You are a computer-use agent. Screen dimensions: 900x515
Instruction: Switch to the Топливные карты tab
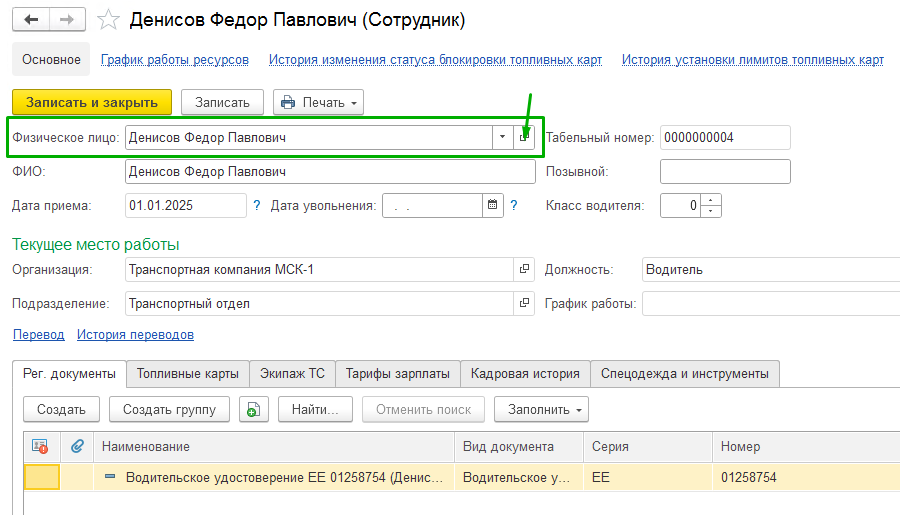pyautogui.click(x=188, y=374)
